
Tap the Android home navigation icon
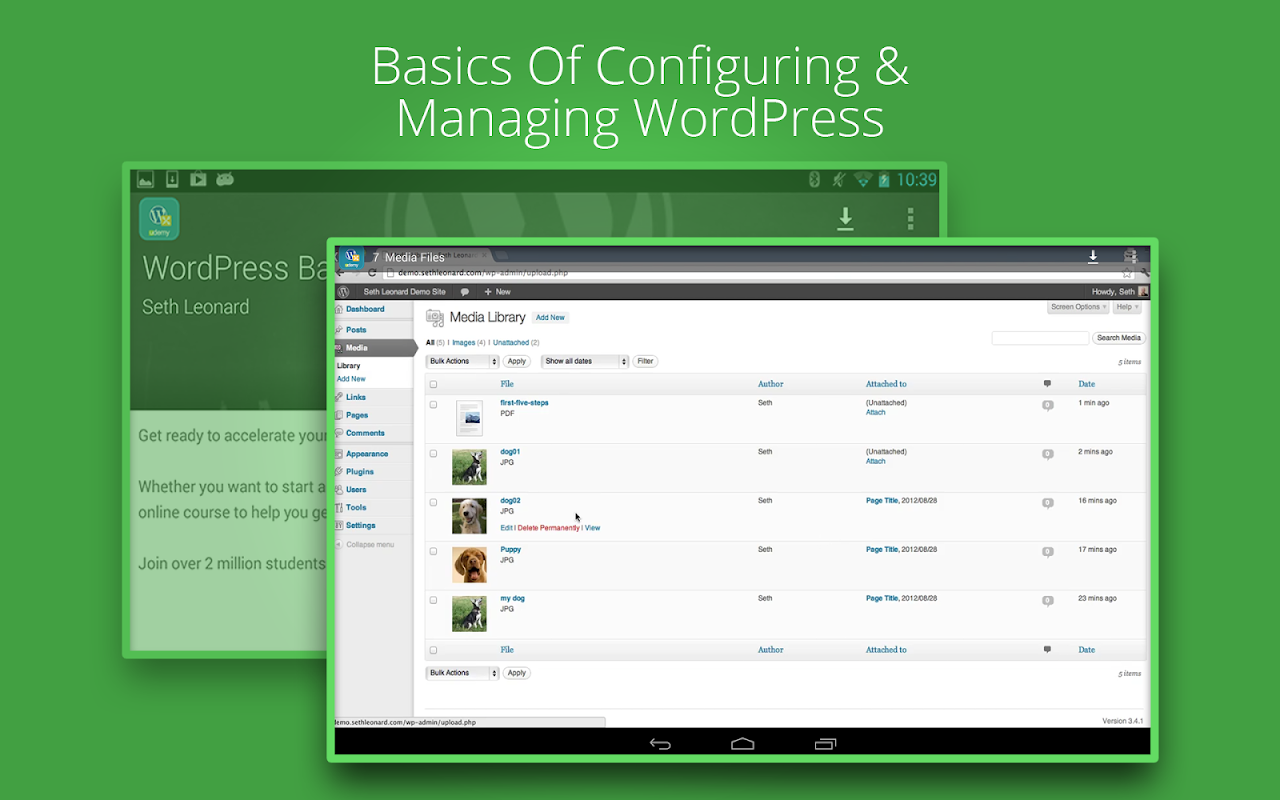(742, 743)
